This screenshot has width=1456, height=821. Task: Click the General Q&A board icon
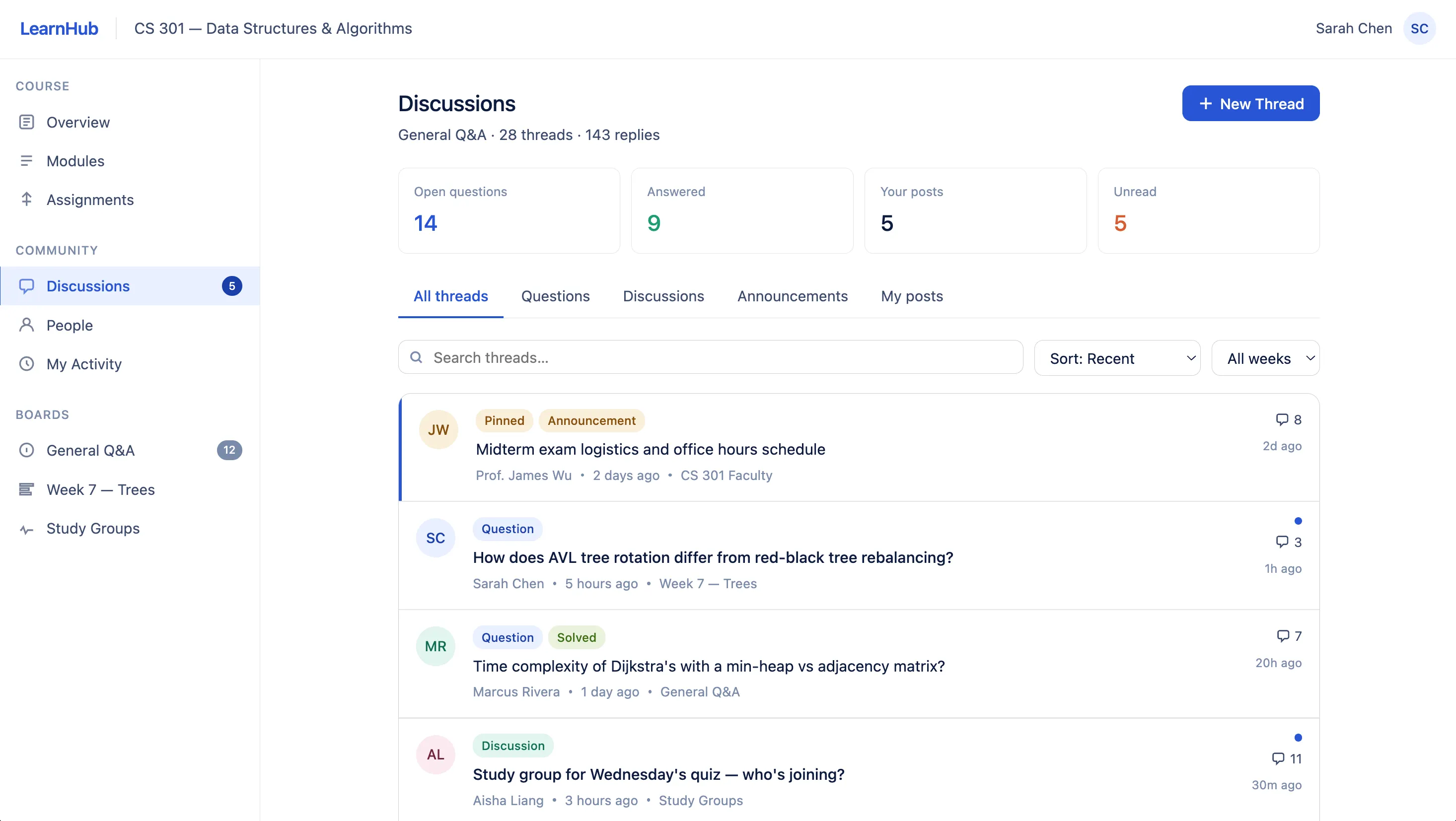[x=26, y=450]
